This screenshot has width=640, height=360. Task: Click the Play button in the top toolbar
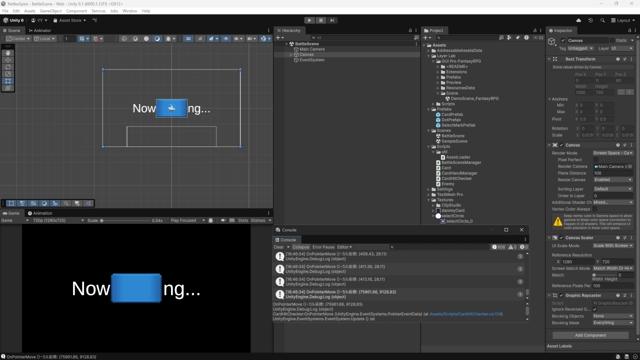(309, 20)
